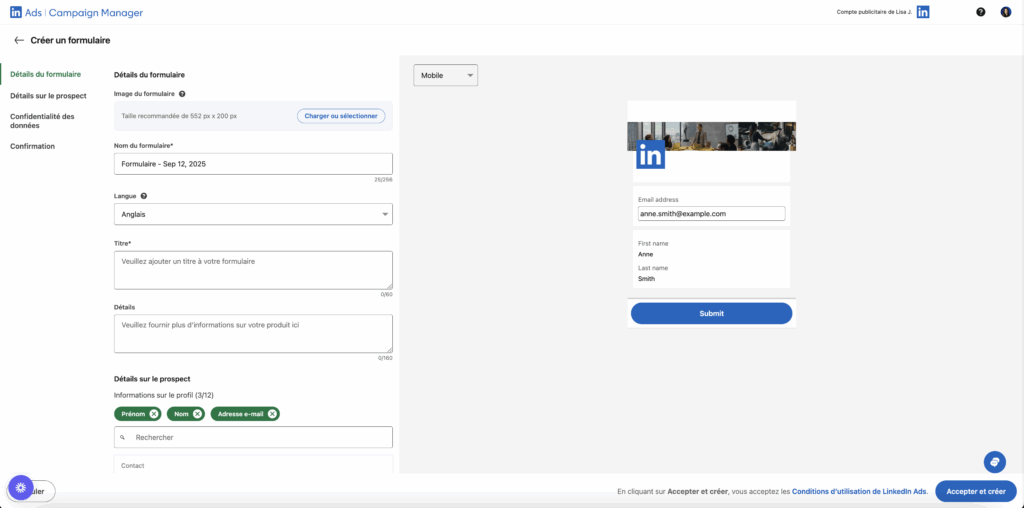The height and width of the screenshot is (508, 1024).
Task: Click the purple floating assistant icon
Action: (20, 487)
